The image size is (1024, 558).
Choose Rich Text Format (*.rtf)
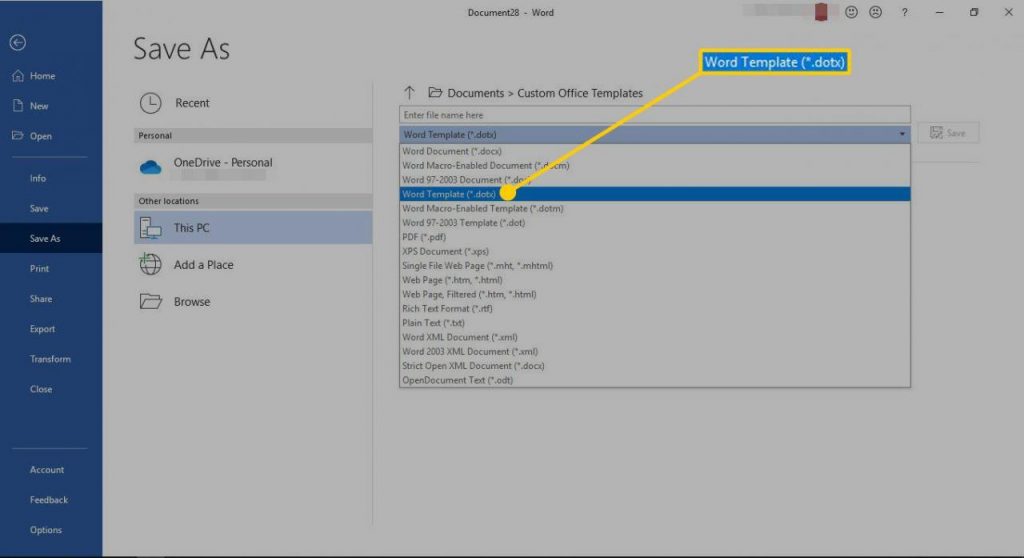(x=654, y=309)
